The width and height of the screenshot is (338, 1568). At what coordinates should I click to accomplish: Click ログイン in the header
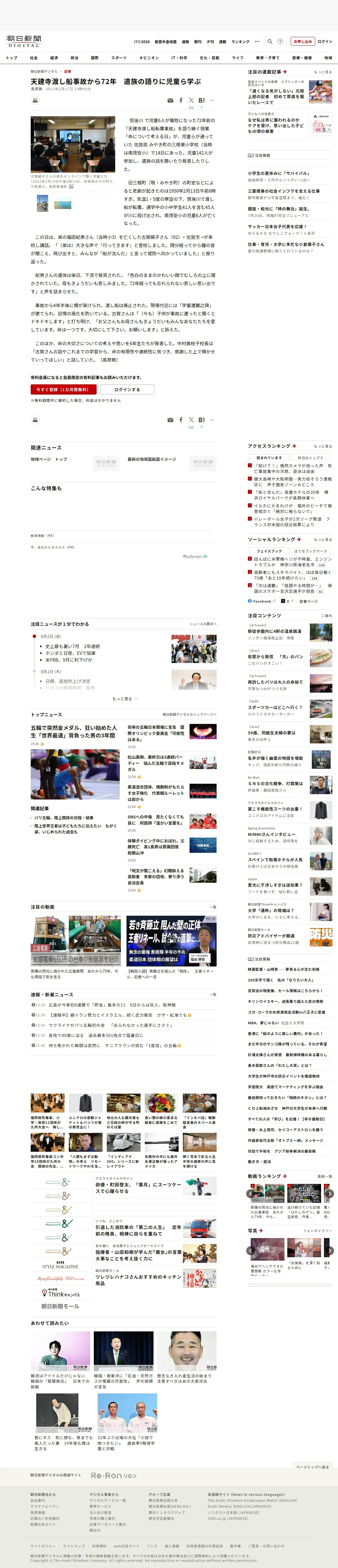click(x=325, y=41)
